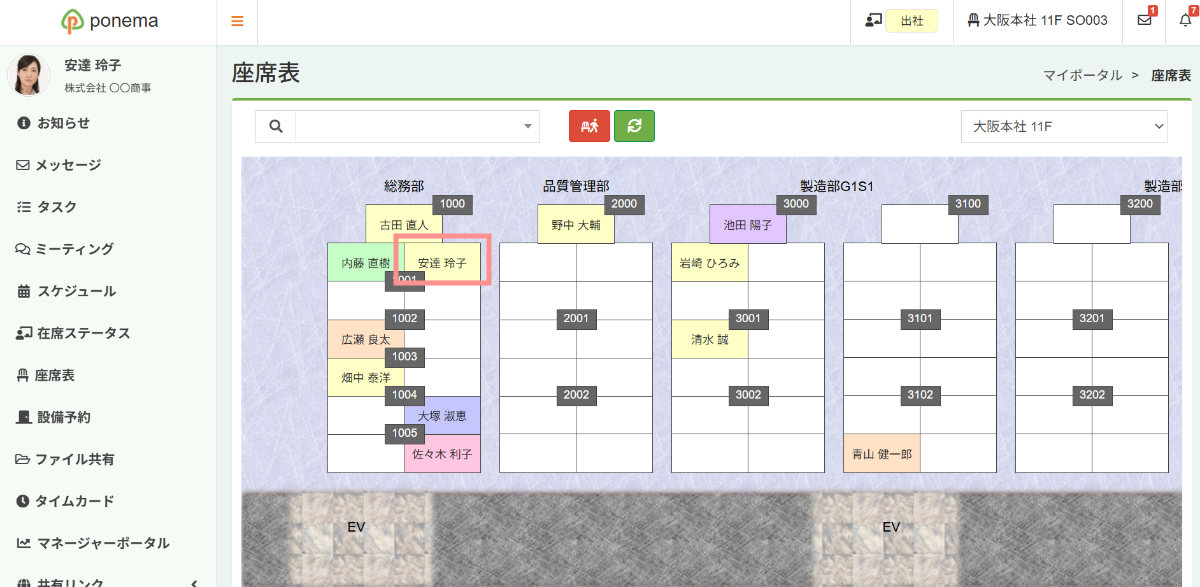Click seat label 3000

(796, 204)
